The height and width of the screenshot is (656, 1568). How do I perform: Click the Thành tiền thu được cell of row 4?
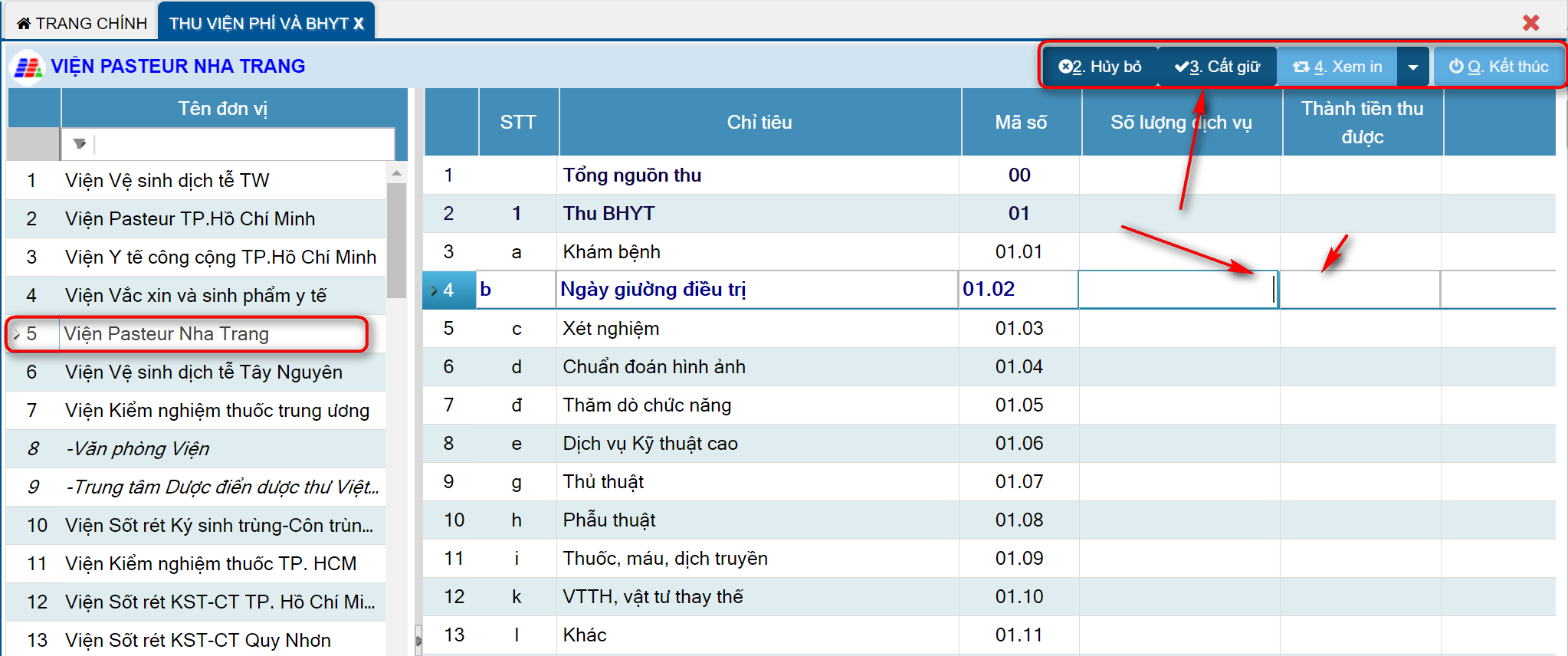pyautogui.click(x=1359, y=290)
